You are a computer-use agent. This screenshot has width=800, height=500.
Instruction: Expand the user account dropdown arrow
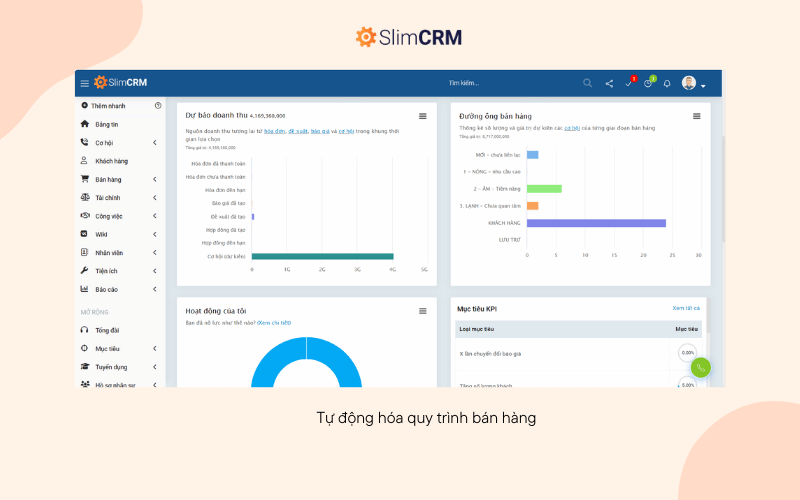point(703,86)
